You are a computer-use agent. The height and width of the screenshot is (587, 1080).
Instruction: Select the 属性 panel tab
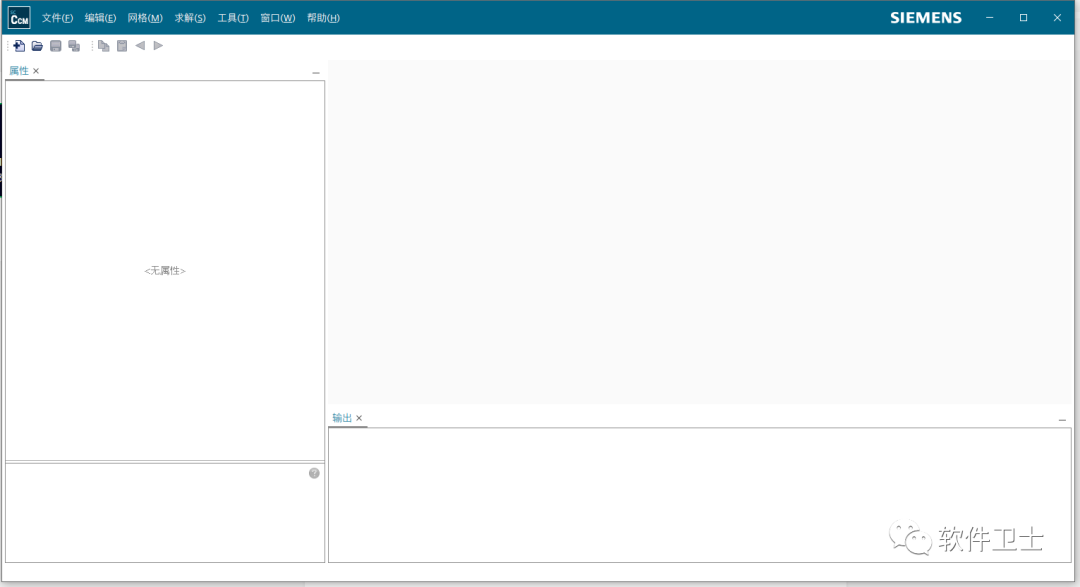(x=19, y=71)
